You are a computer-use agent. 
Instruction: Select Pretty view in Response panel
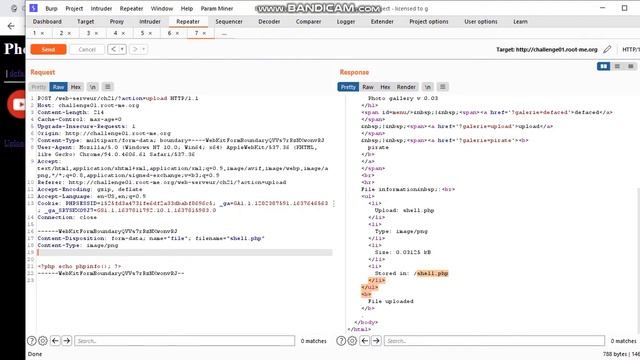pyautogui.click(x=348, y=87)
